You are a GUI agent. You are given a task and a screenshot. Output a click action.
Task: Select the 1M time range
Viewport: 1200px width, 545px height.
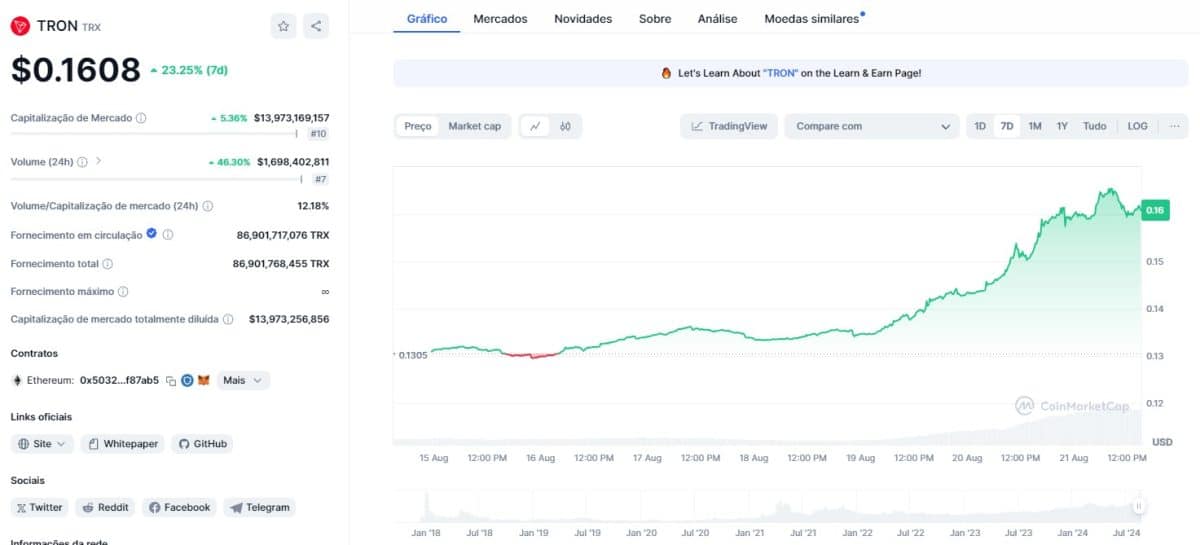(1035, 126)
